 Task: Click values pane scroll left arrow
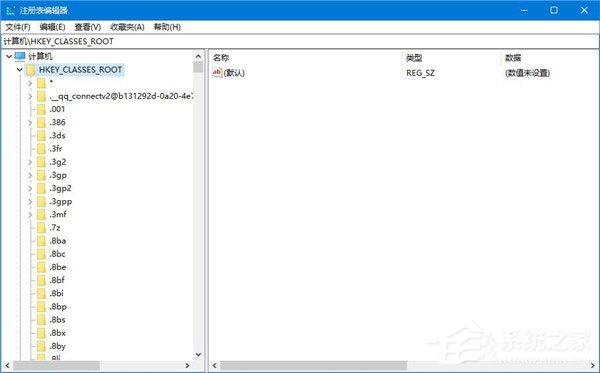(x=215, y=366)
